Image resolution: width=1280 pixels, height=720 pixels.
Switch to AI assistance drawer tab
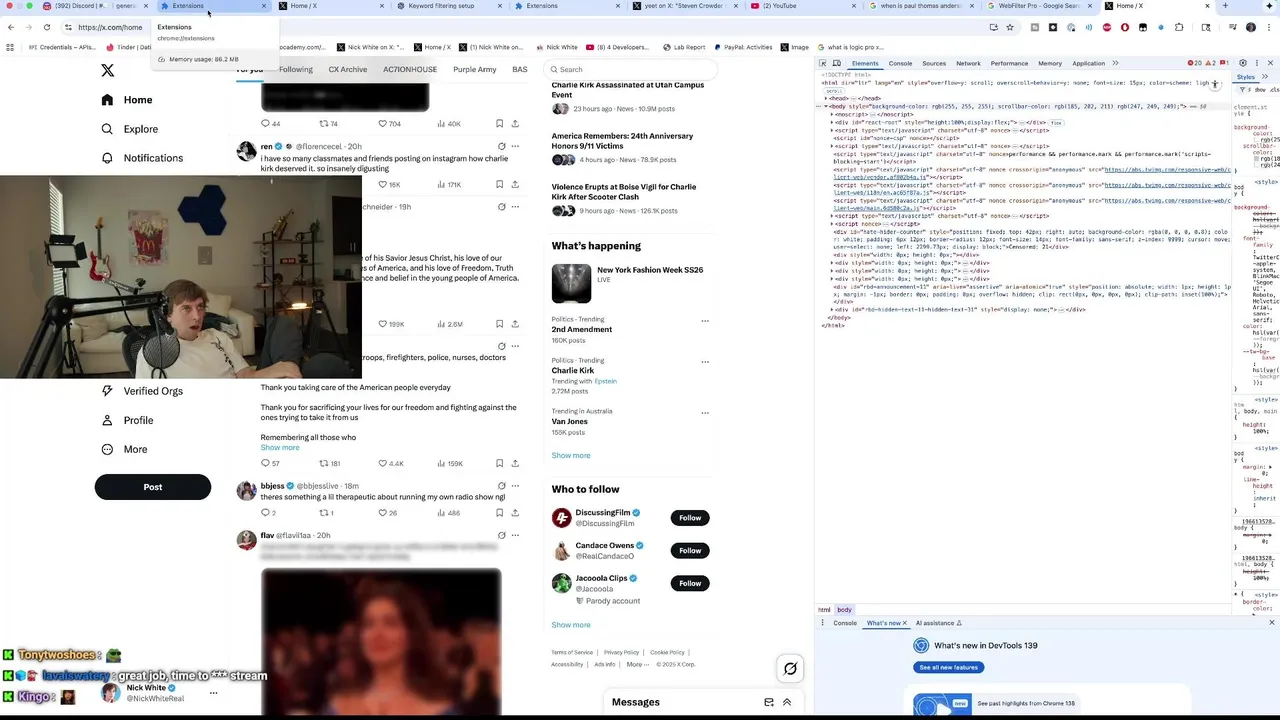[938, 623]
